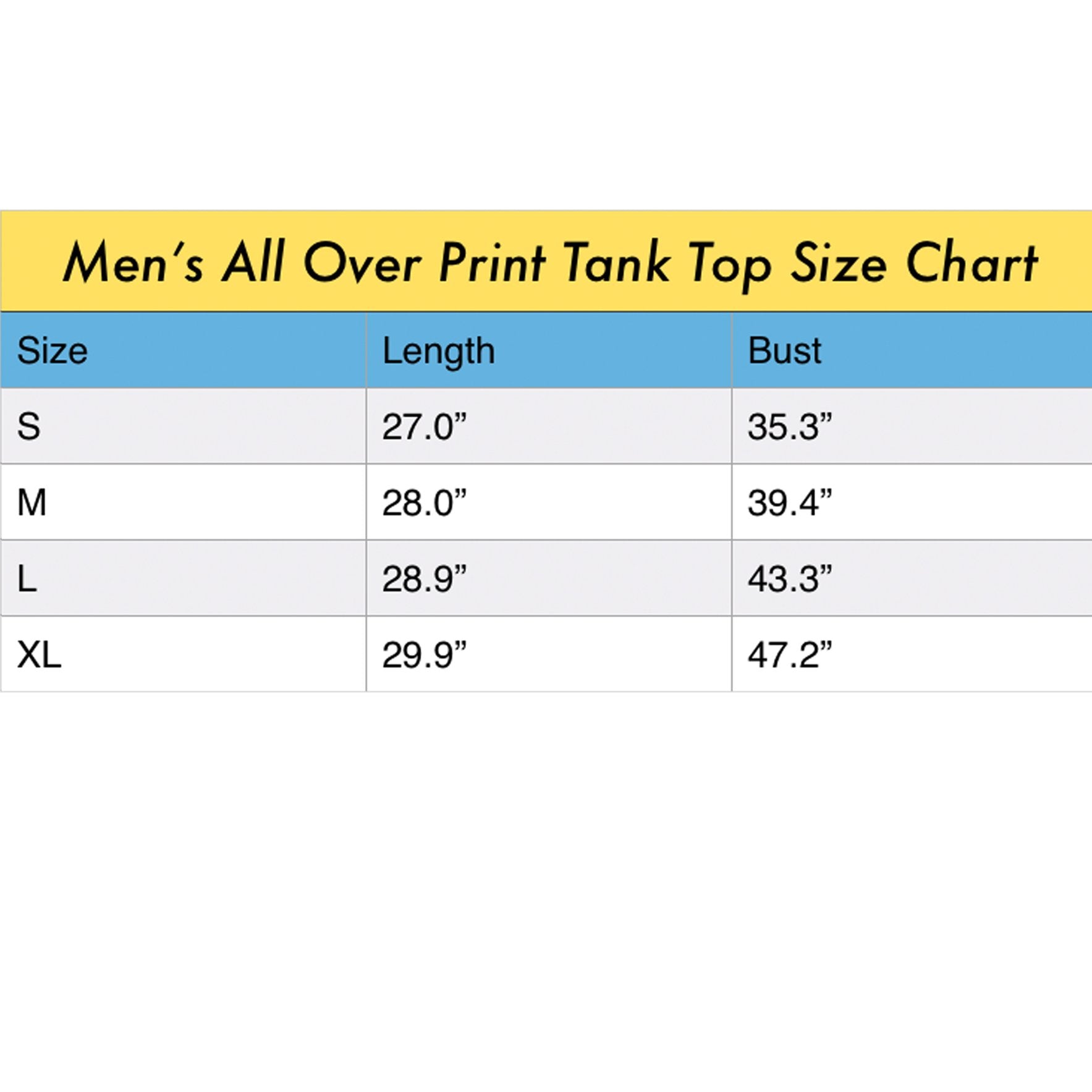Click the word "Over" in the yellow banner
This screenshot has height=1092, width=1092.
pos(363,263)
